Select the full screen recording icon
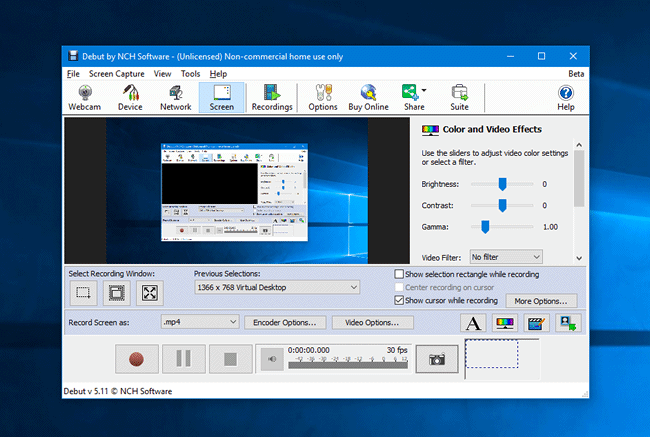Screen dimensions: 650x437 pos(150,293)
